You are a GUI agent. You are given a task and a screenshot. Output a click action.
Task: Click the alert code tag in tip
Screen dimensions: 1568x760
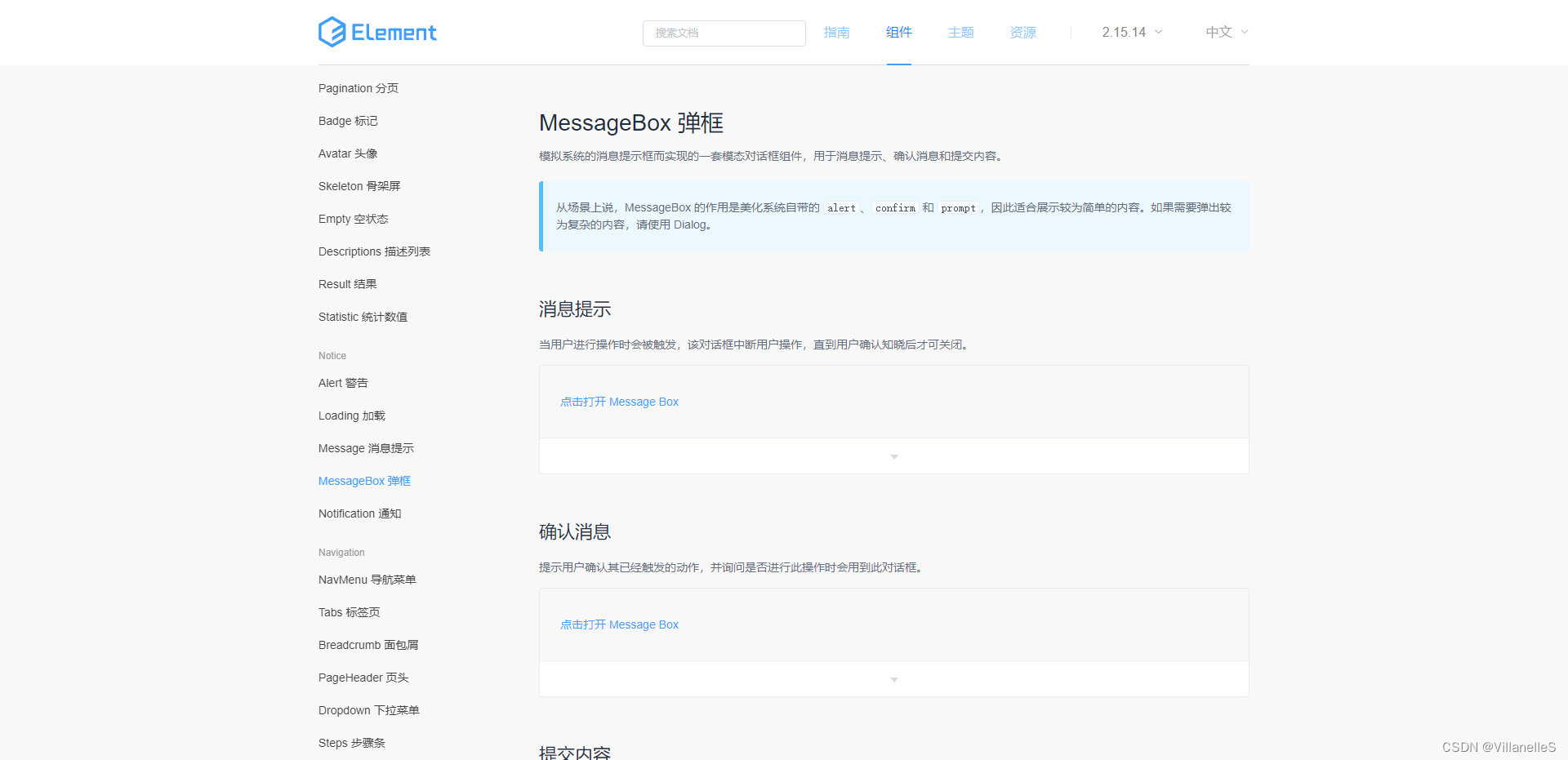click(841, 208)
